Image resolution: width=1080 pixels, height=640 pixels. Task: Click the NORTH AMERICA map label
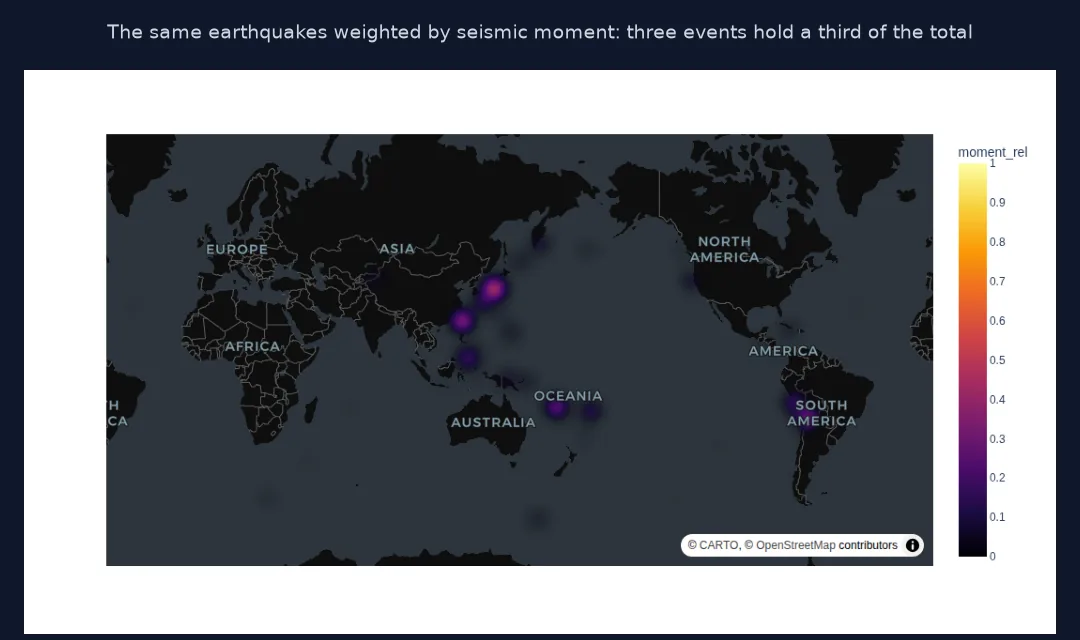click(725, 249)
